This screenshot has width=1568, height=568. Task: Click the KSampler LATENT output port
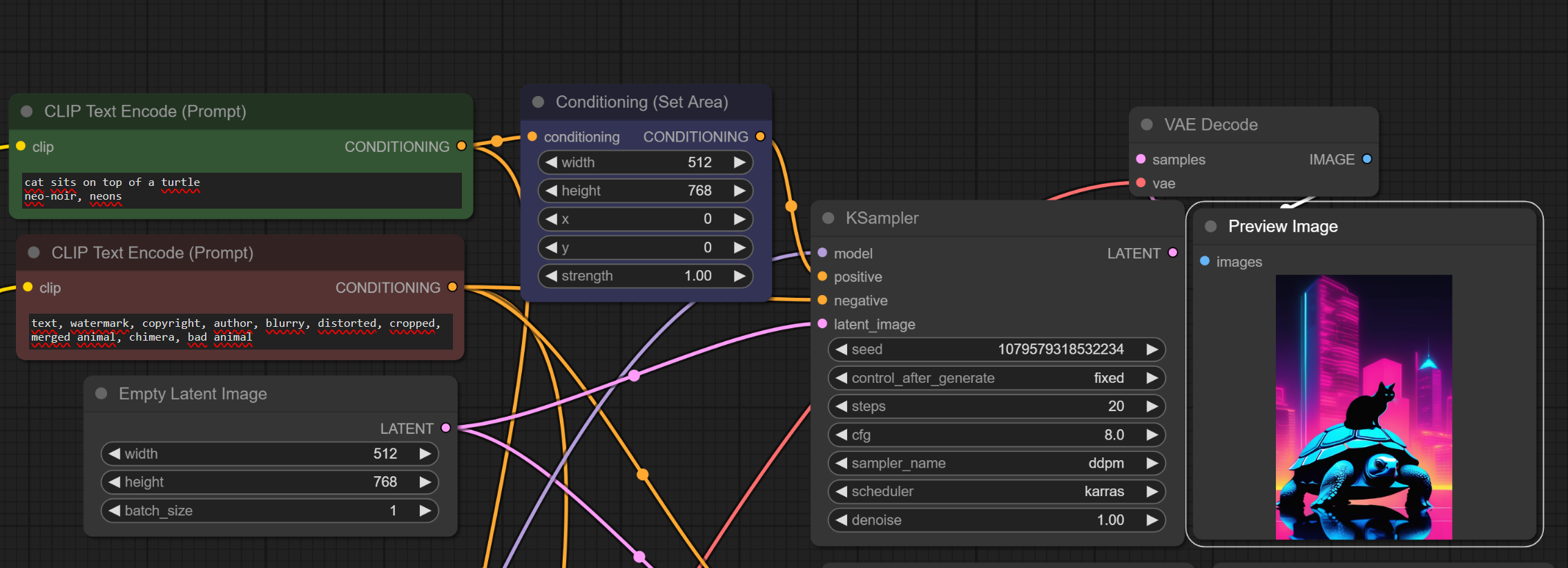point(1172,253)
